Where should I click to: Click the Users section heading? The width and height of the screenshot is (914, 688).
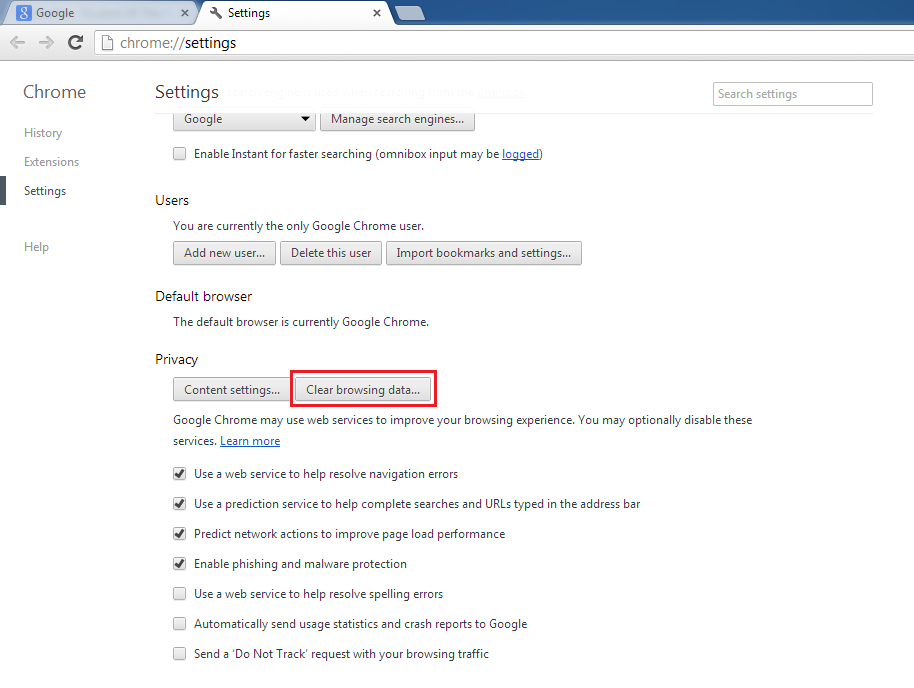pyautogui.click(x=172, y=200)
